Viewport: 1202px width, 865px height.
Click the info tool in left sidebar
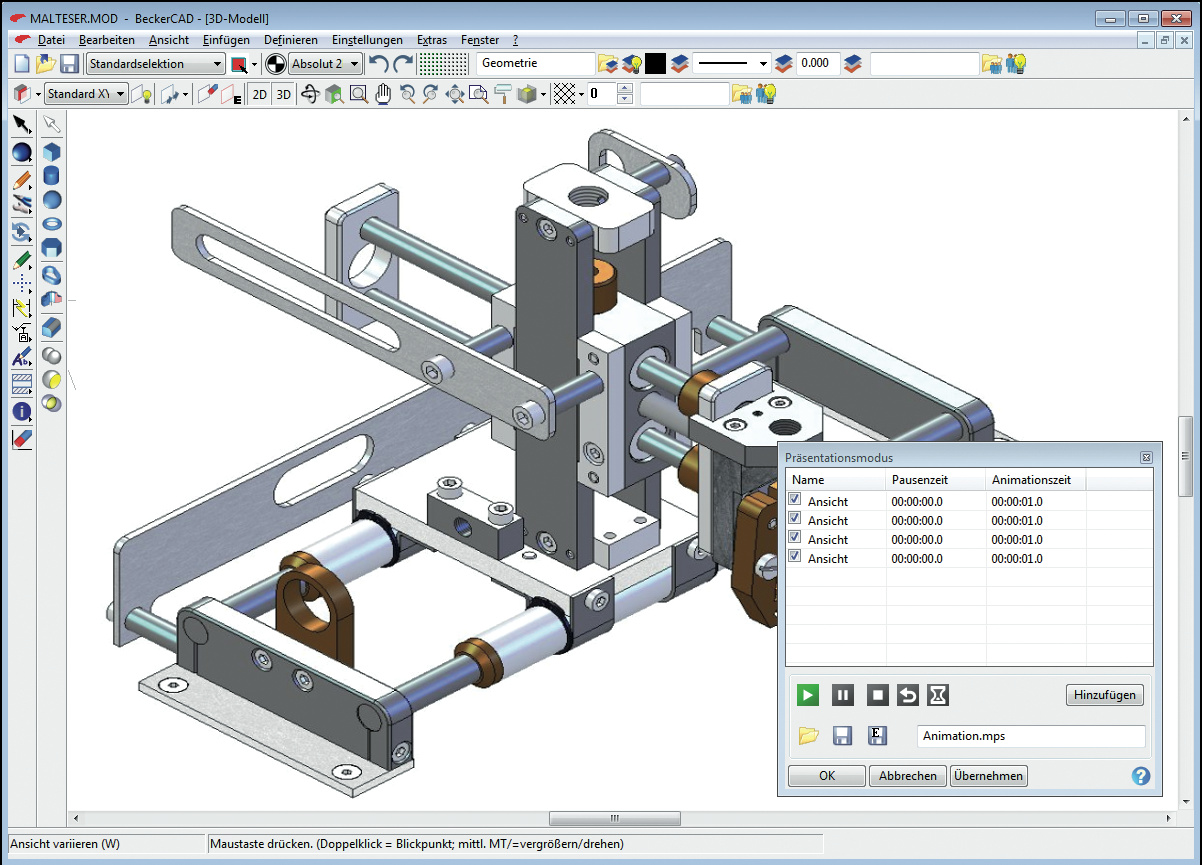22,411
